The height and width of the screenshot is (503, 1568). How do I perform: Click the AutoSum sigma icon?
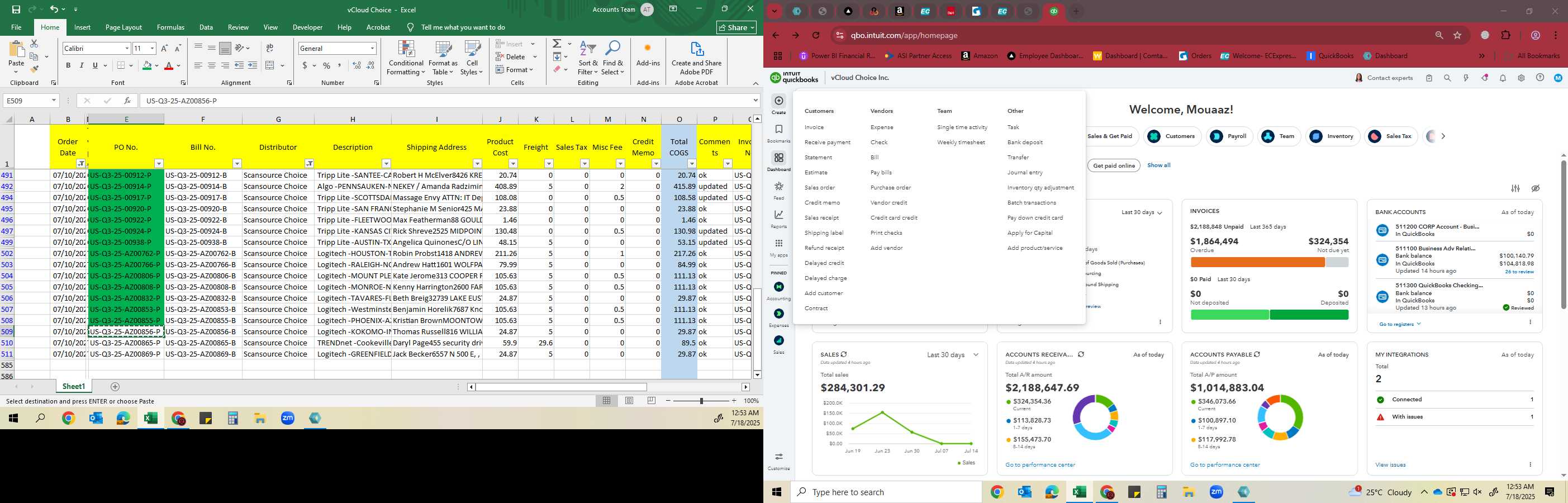pos(557,44)
